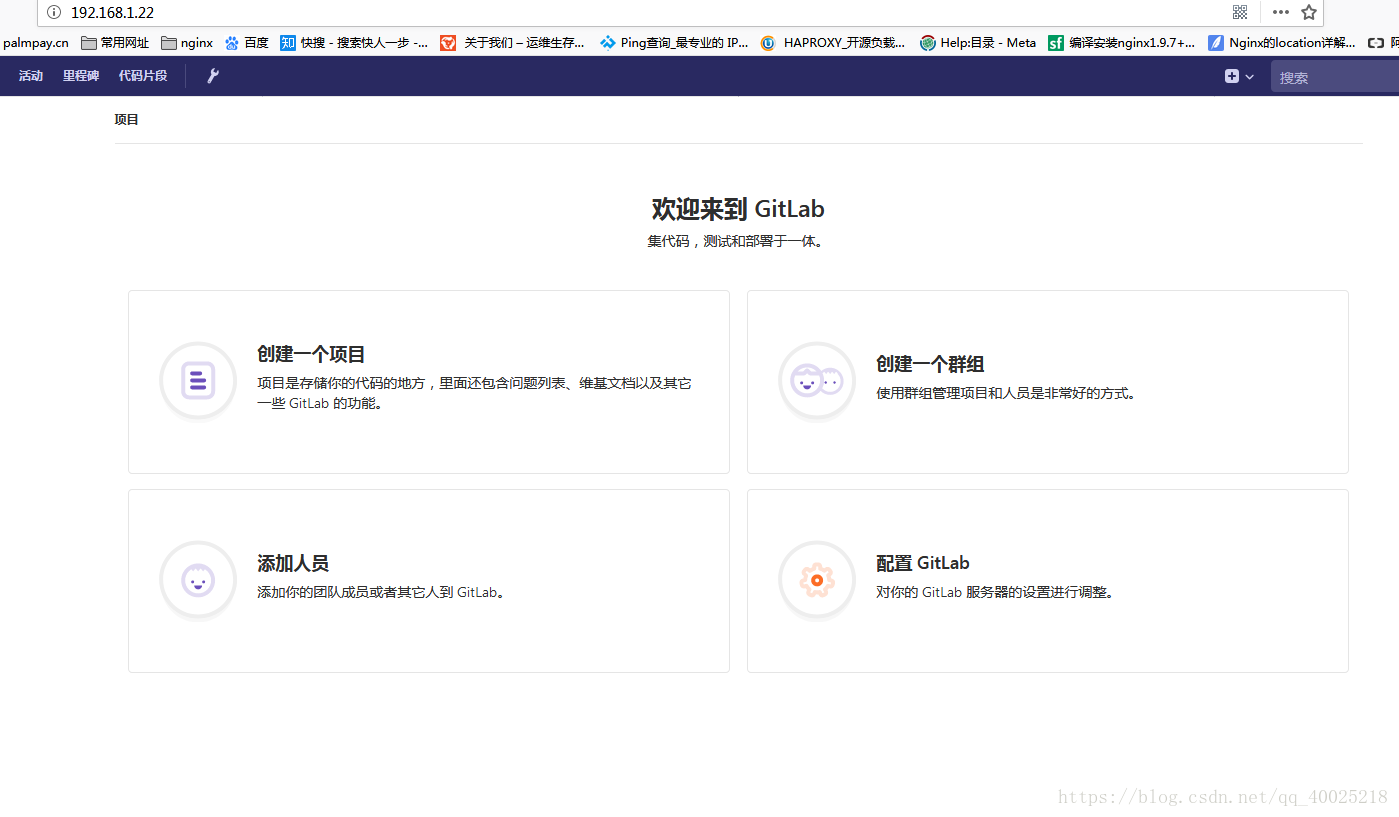Open the Nginx的location详解 bookmark
Image resolution: width=1399 pixels, height=817 pixels.
point(1282,43)
